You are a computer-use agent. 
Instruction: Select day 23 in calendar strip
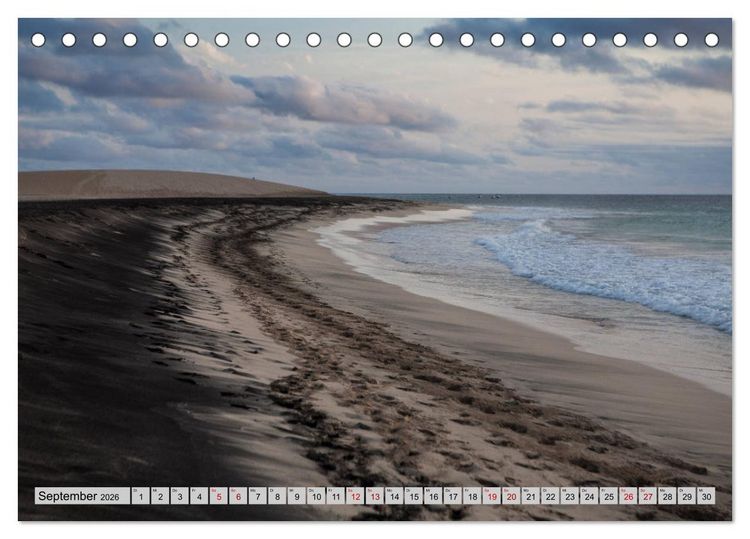tap(570, 495)
